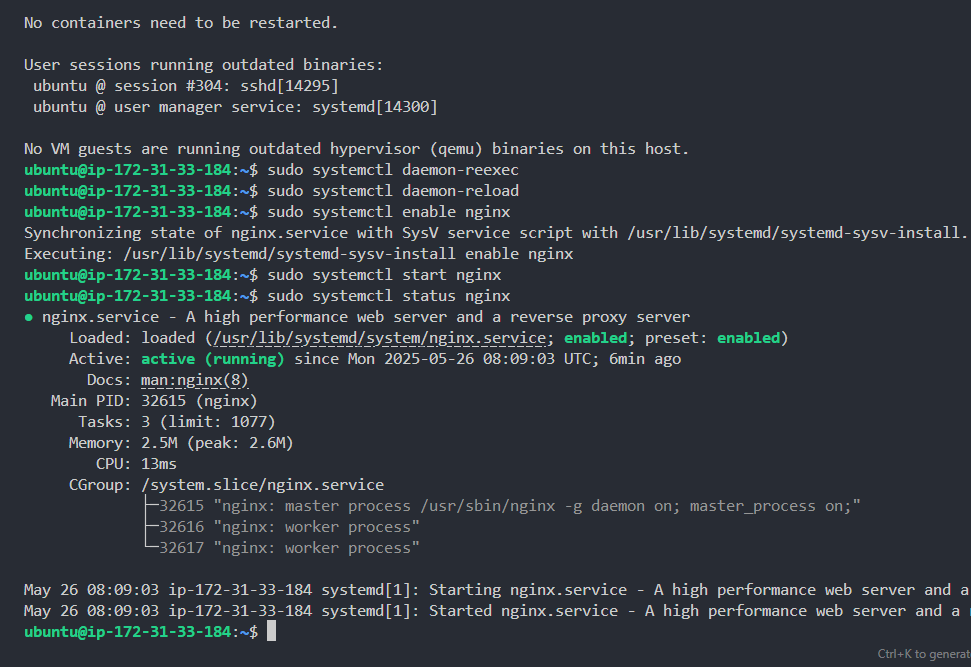Image resolution: width=971 pixels, height=667 pixels.
Task: Select the nginx master process tree entry
Action: click(510, 506)
